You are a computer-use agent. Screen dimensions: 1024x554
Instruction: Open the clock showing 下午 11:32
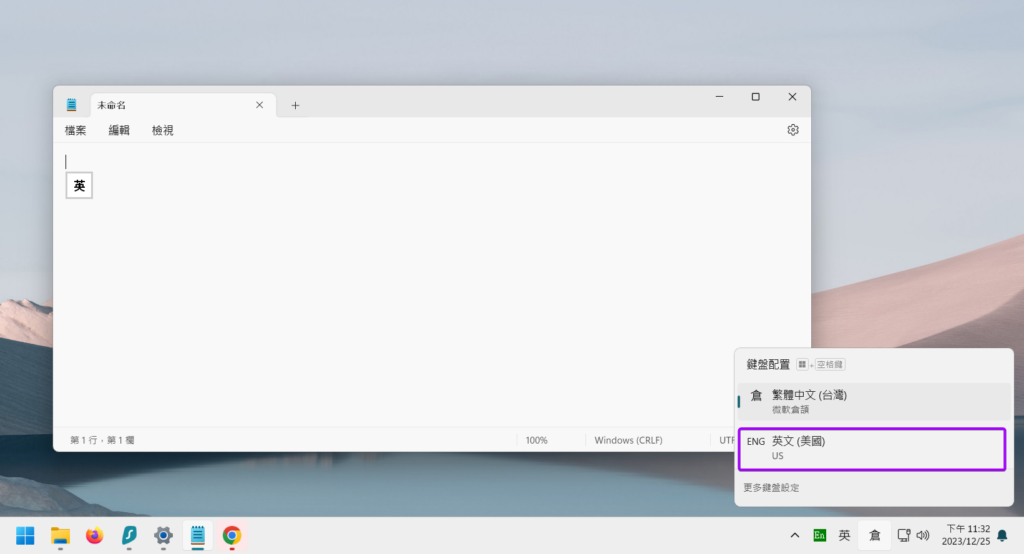click(x=966, y=535)
